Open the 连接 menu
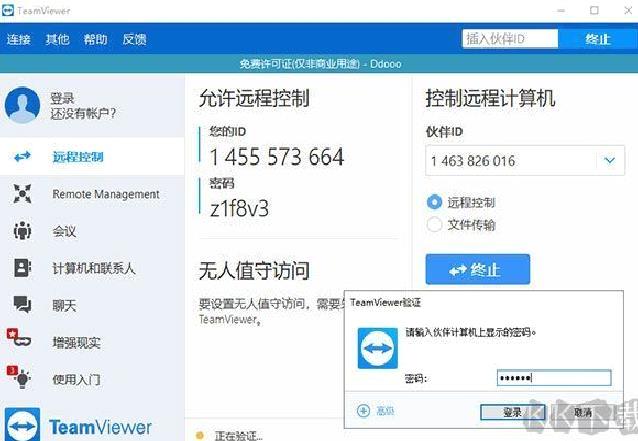Screen dimensions: 638x441 pyautogui.click(x=19, y=39)
